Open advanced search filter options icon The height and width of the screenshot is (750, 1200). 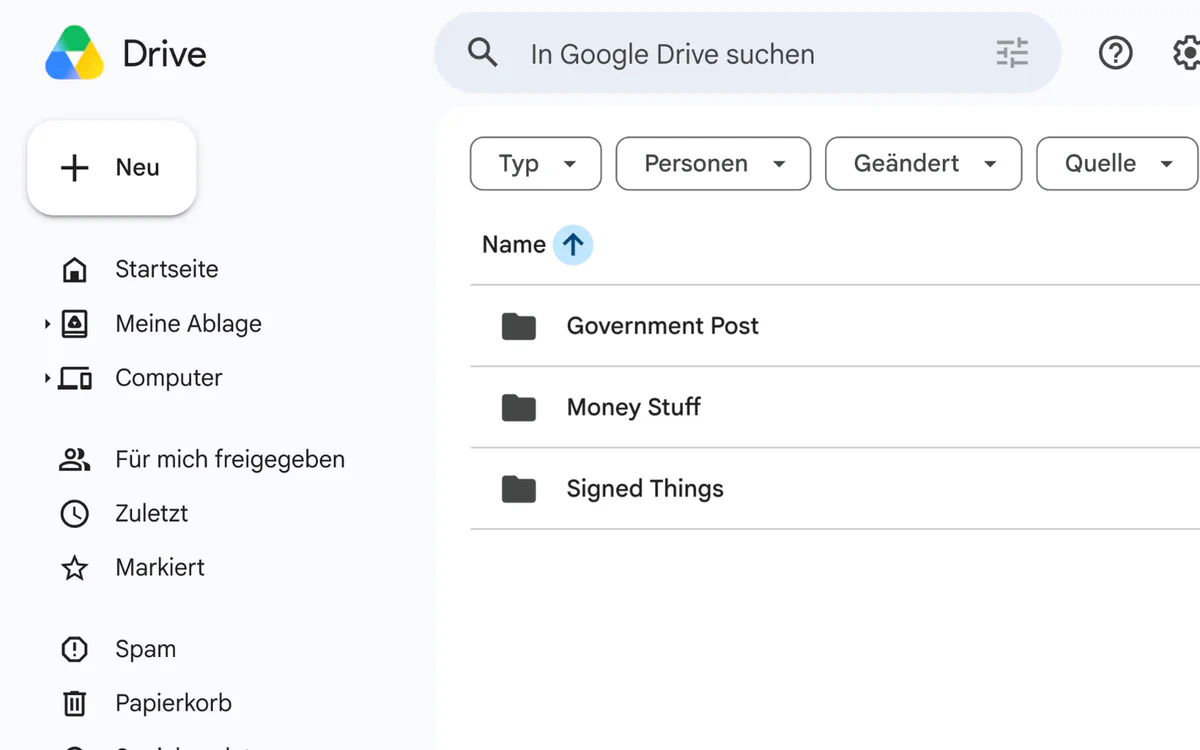point(1012,53)
